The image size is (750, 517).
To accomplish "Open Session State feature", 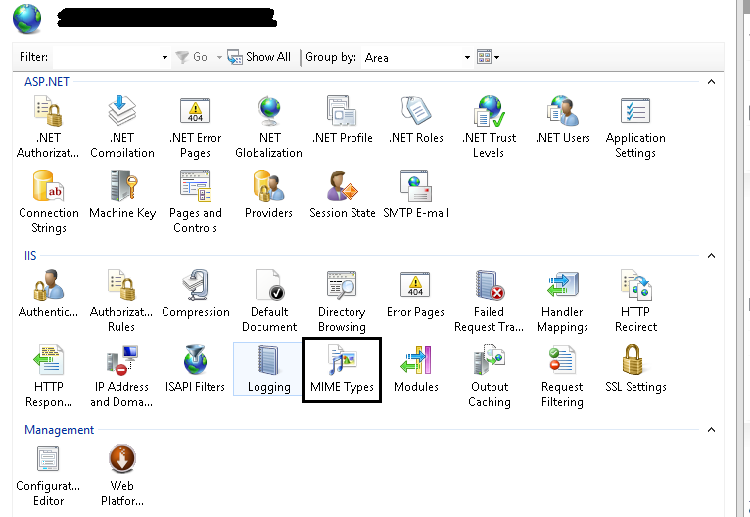I will click(x=342, y=195).
